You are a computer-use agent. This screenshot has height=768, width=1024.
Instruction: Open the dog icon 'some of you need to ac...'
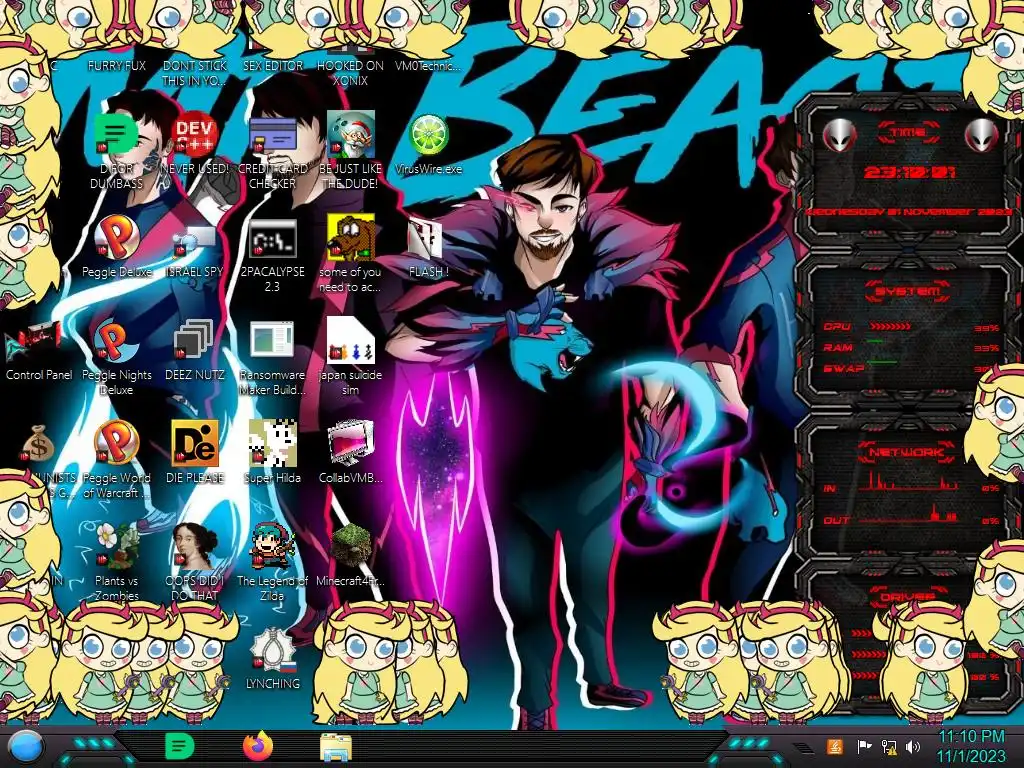tap(350, 238)
